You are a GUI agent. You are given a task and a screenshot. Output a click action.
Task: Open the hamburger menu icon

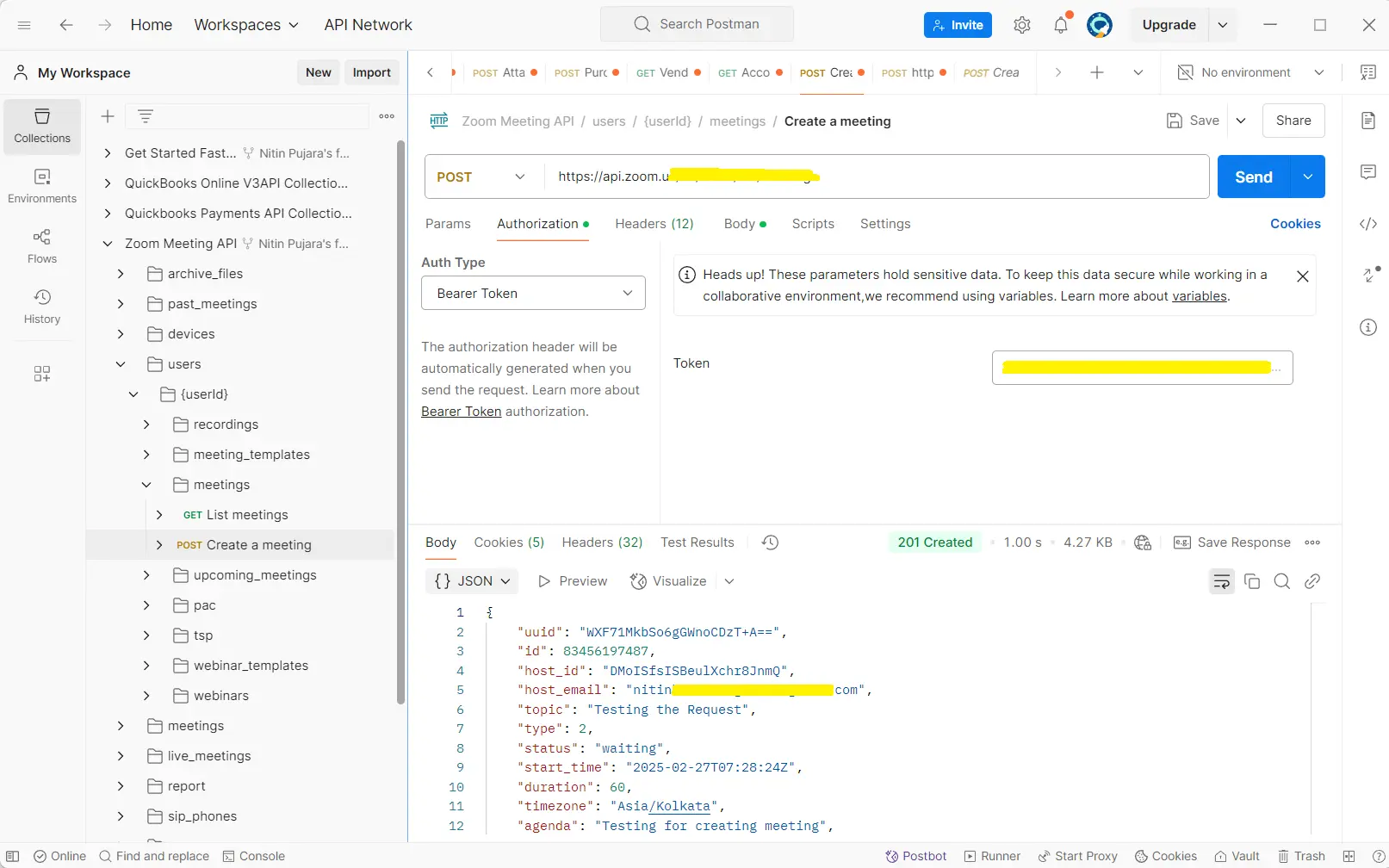(24, 25)
